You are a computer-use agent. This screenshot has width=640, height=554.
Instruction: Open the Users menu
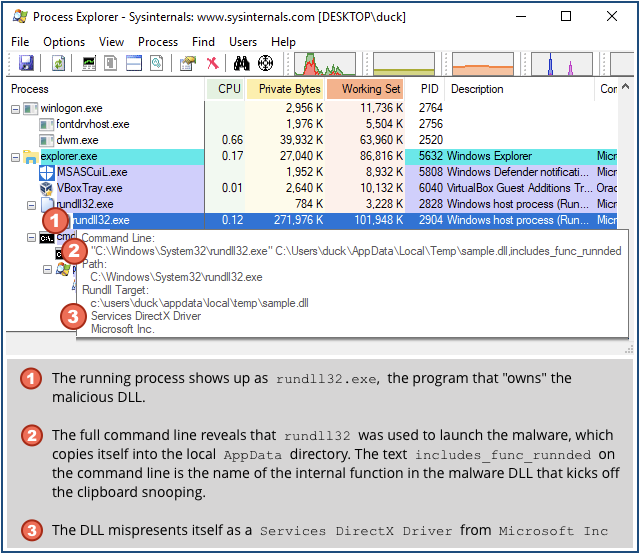243,42
